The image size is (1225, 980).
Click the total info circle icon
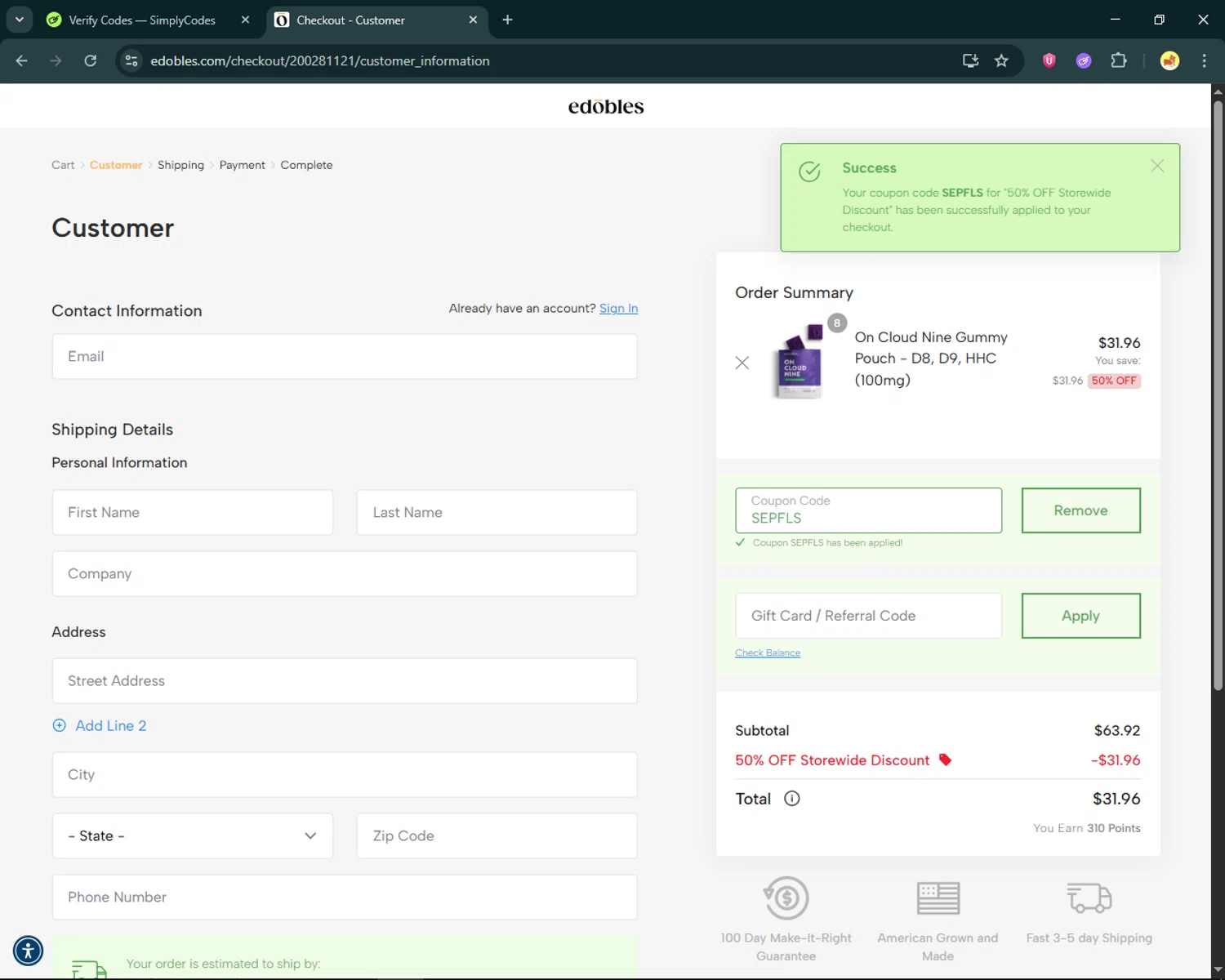791,799
